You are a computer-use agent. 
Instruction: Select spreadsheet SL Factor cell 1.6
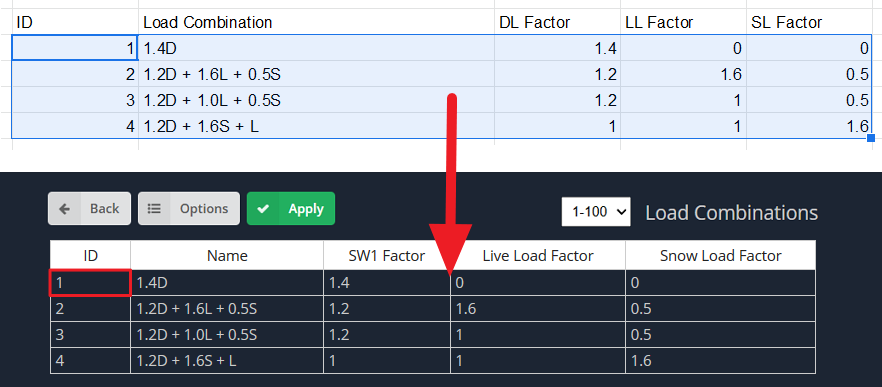[809, 126]
